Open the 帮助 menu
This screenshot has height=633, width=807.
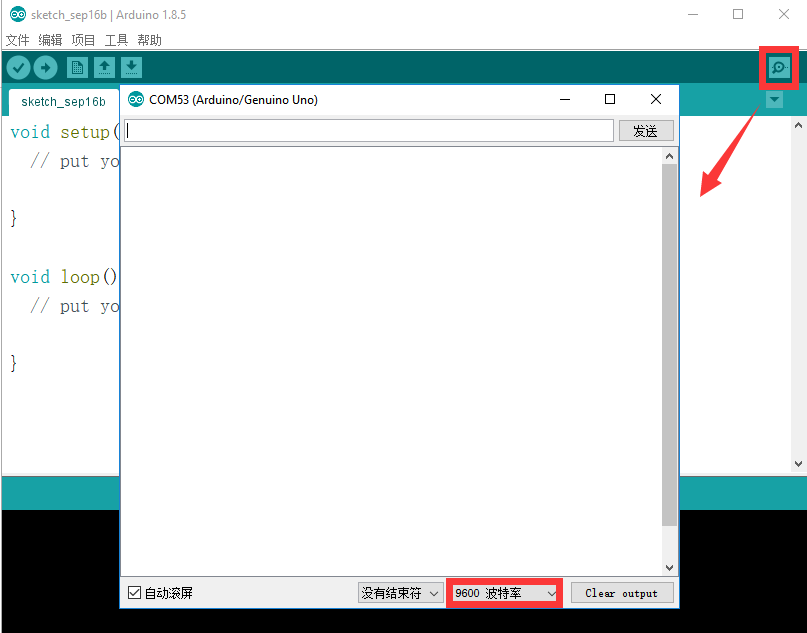(150, 40)
